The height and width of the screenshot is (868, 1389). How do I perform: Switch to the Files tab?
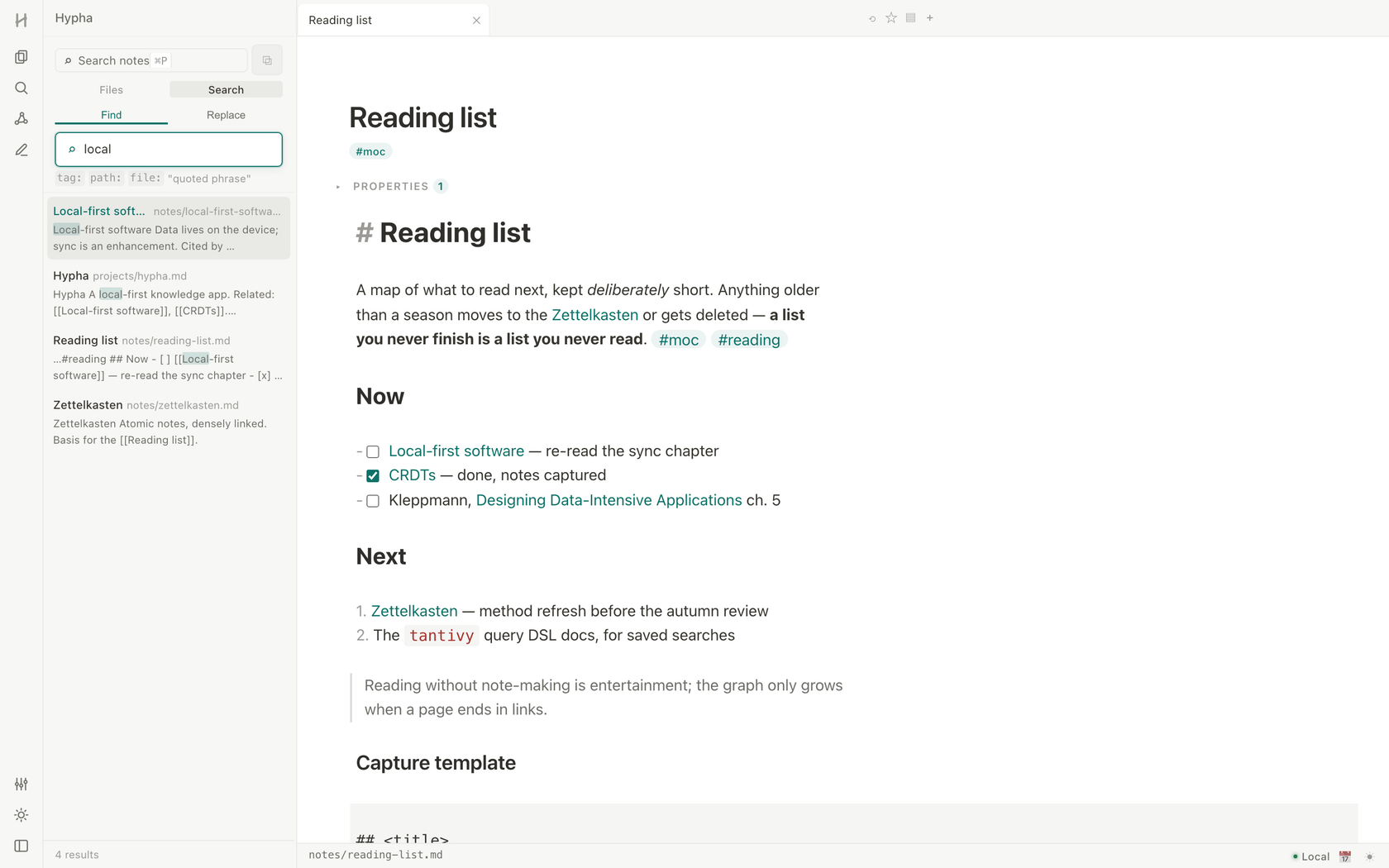[111, 89]
